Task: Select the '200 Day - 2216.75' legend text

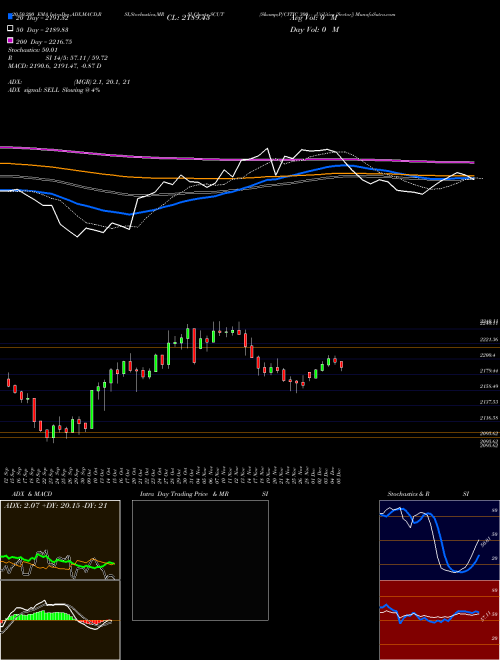Action: click(44, 42)
